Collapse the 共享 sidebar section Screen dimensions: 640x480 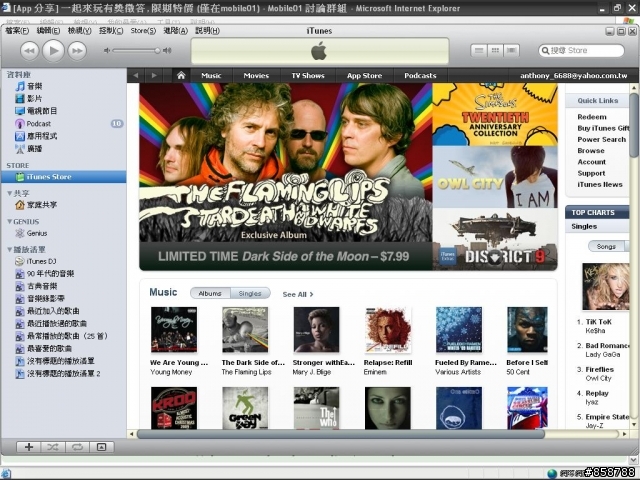pos(9,193)
